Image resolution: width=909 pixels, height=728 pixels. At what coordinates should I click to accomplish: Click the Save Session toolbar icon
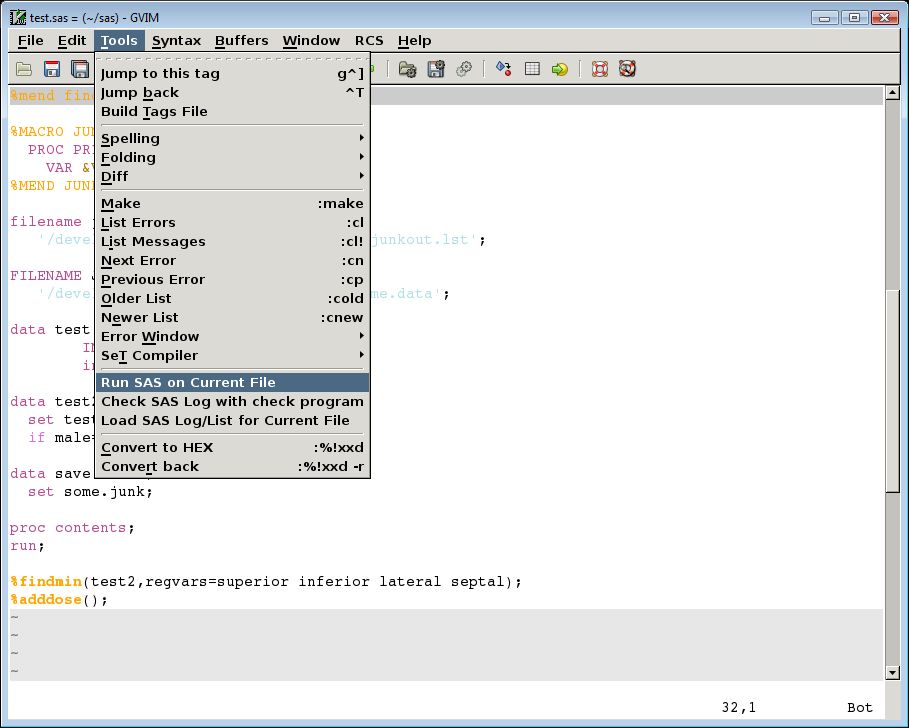pos(436,70)
